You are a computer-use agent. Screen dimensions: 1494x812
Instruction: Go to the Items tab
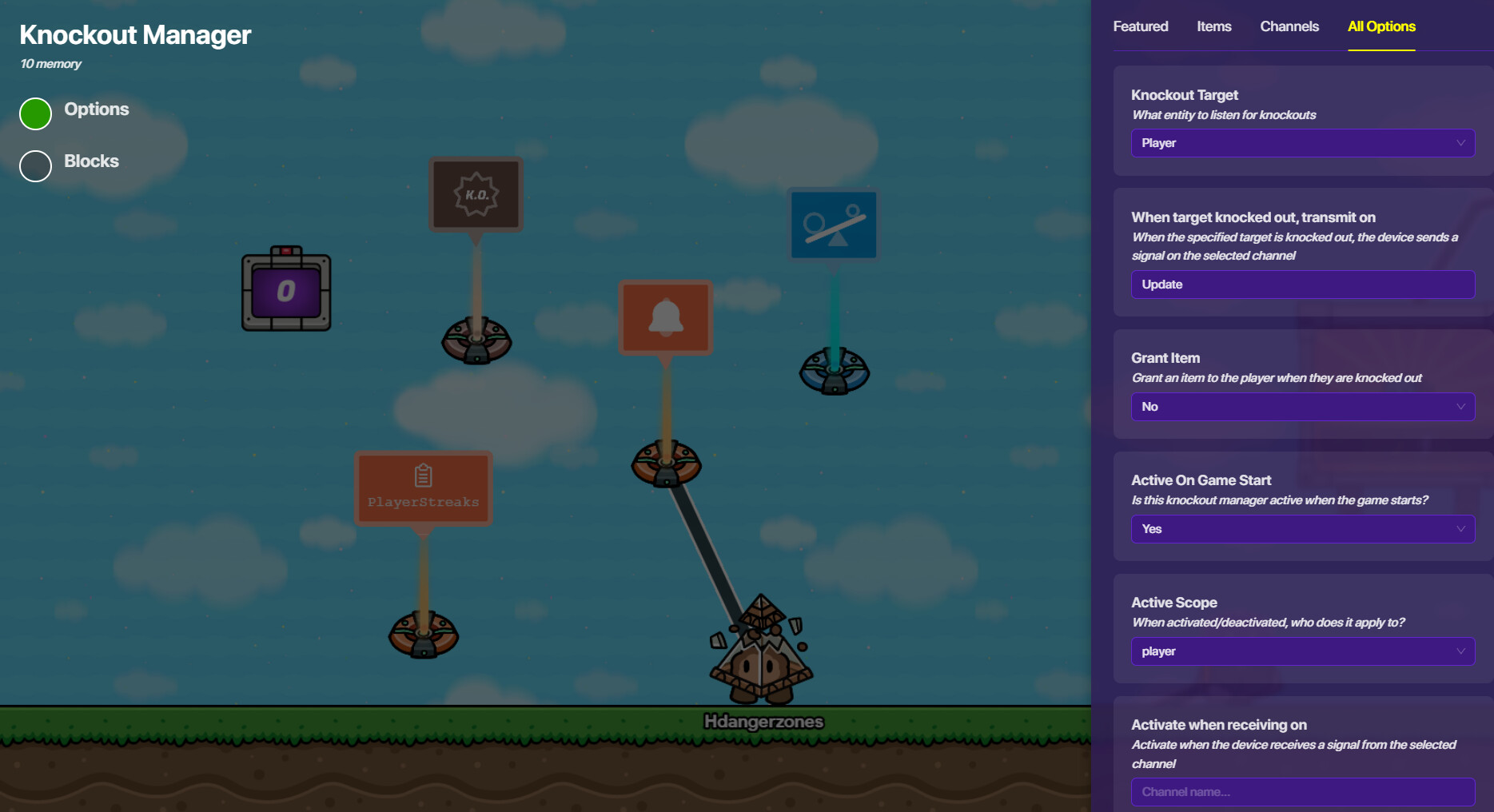1213,26
